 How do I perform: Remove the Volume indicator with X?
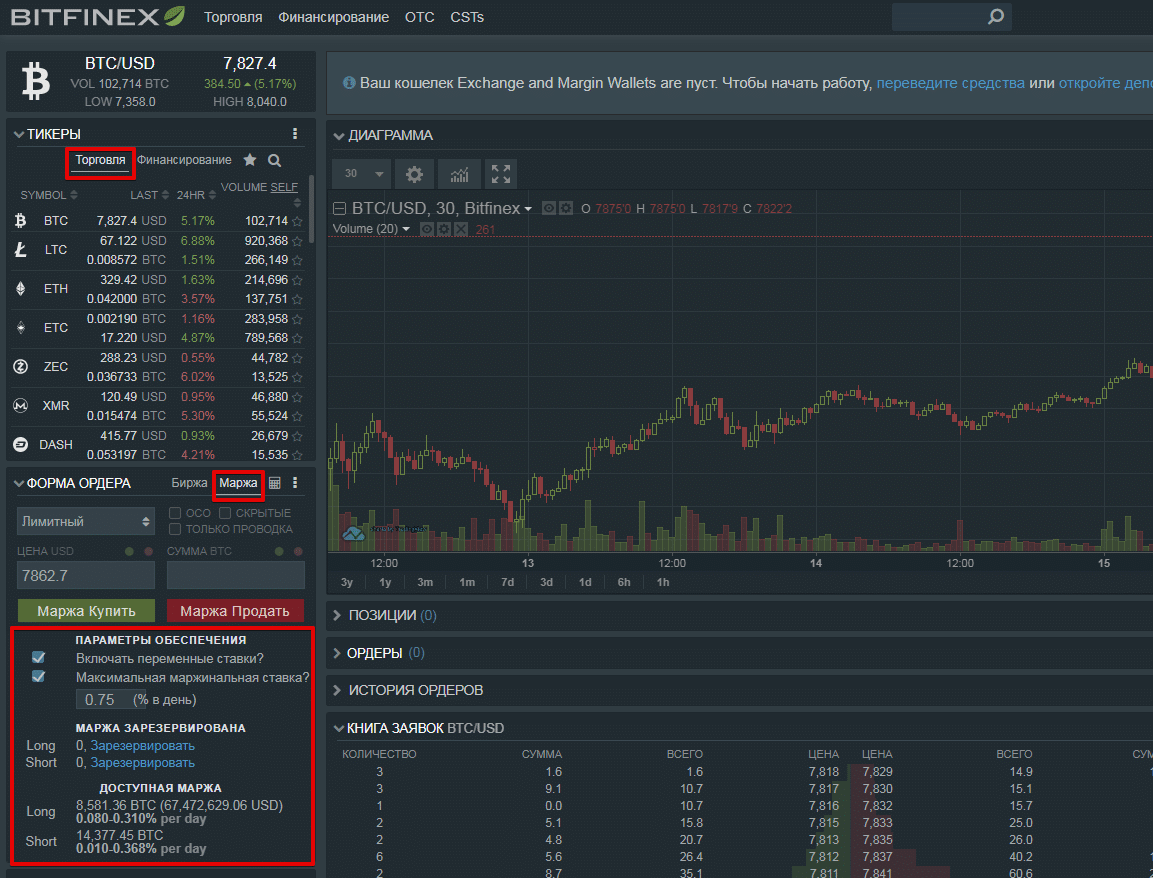click(x=461, y=229)
